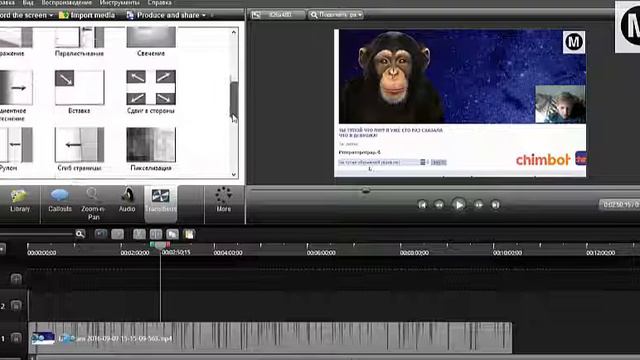This screenshot has width=640, height=360.
Task: Expand the Record the screen dropdown arrow
Action: (x=51, y=16)
